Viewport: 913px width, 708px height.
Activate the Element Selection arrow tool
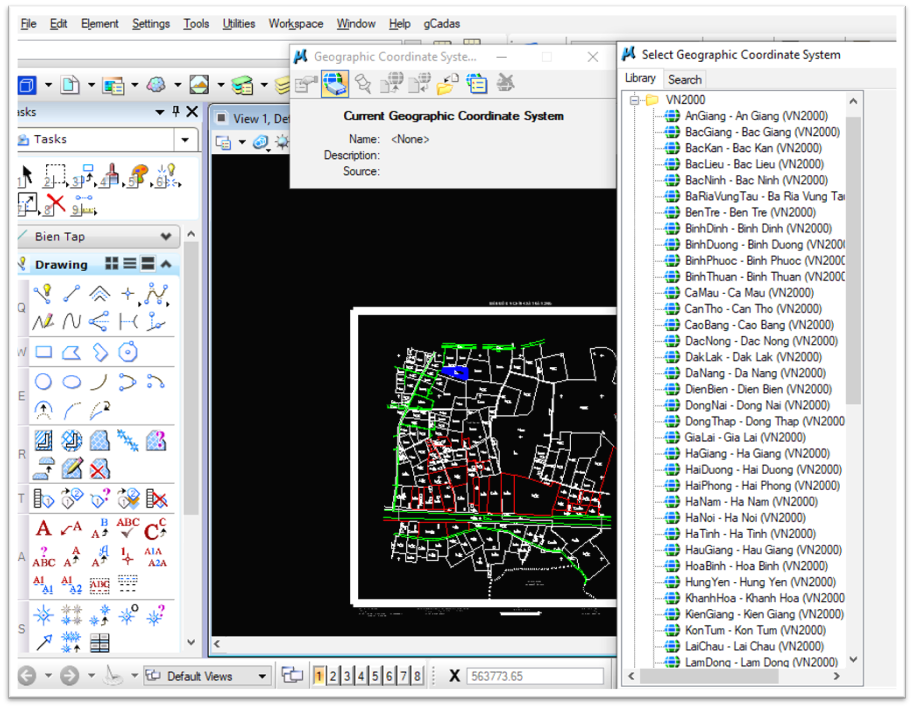27,177
